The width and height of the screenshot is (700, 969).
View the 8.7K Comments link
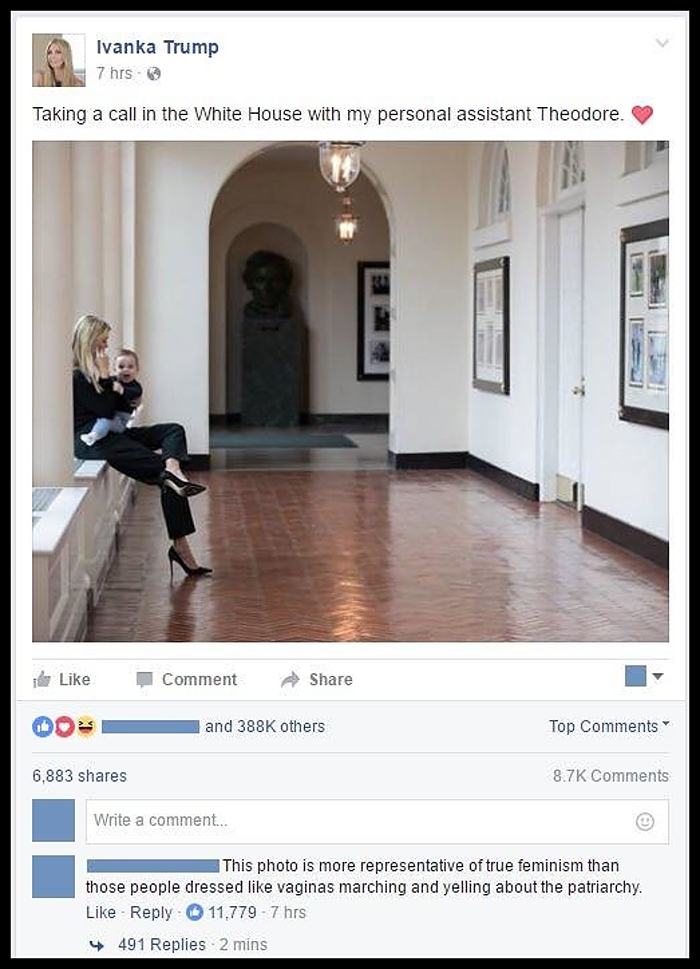click(x=610, y=775)
